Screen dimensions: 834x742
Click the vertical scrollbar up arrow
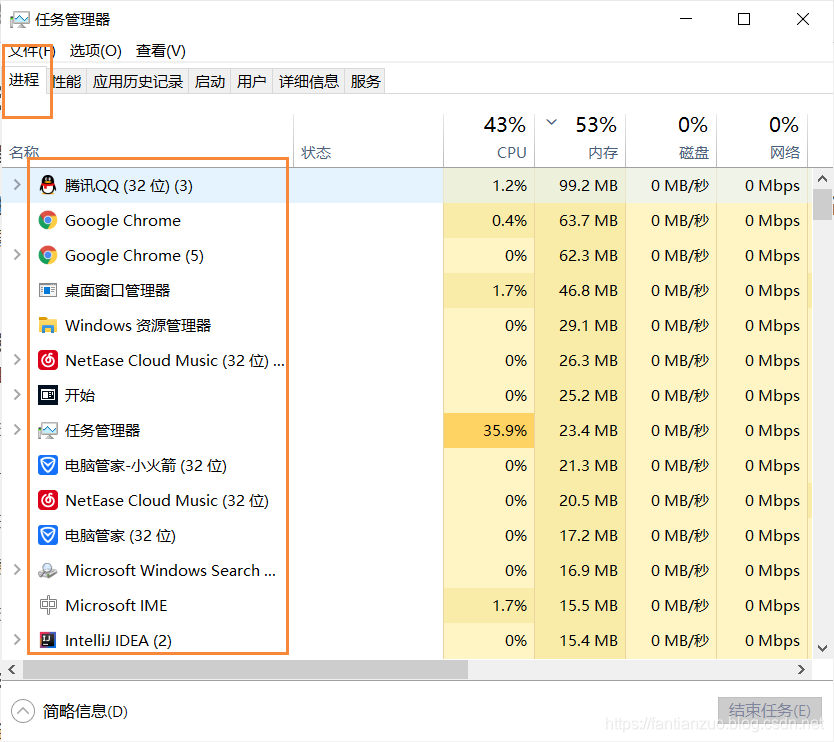pos(822,179)
